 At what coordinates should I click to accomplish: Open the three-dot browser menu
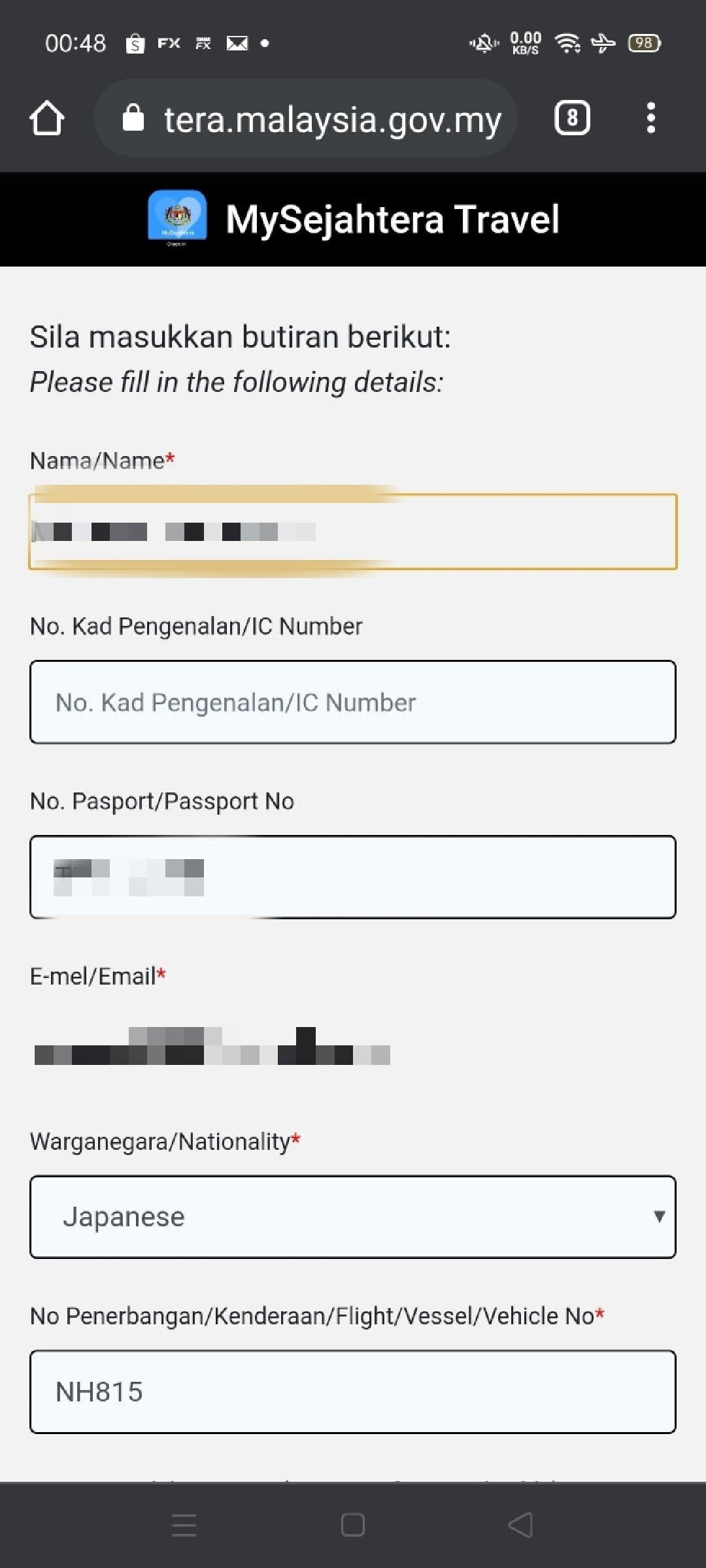650,118
